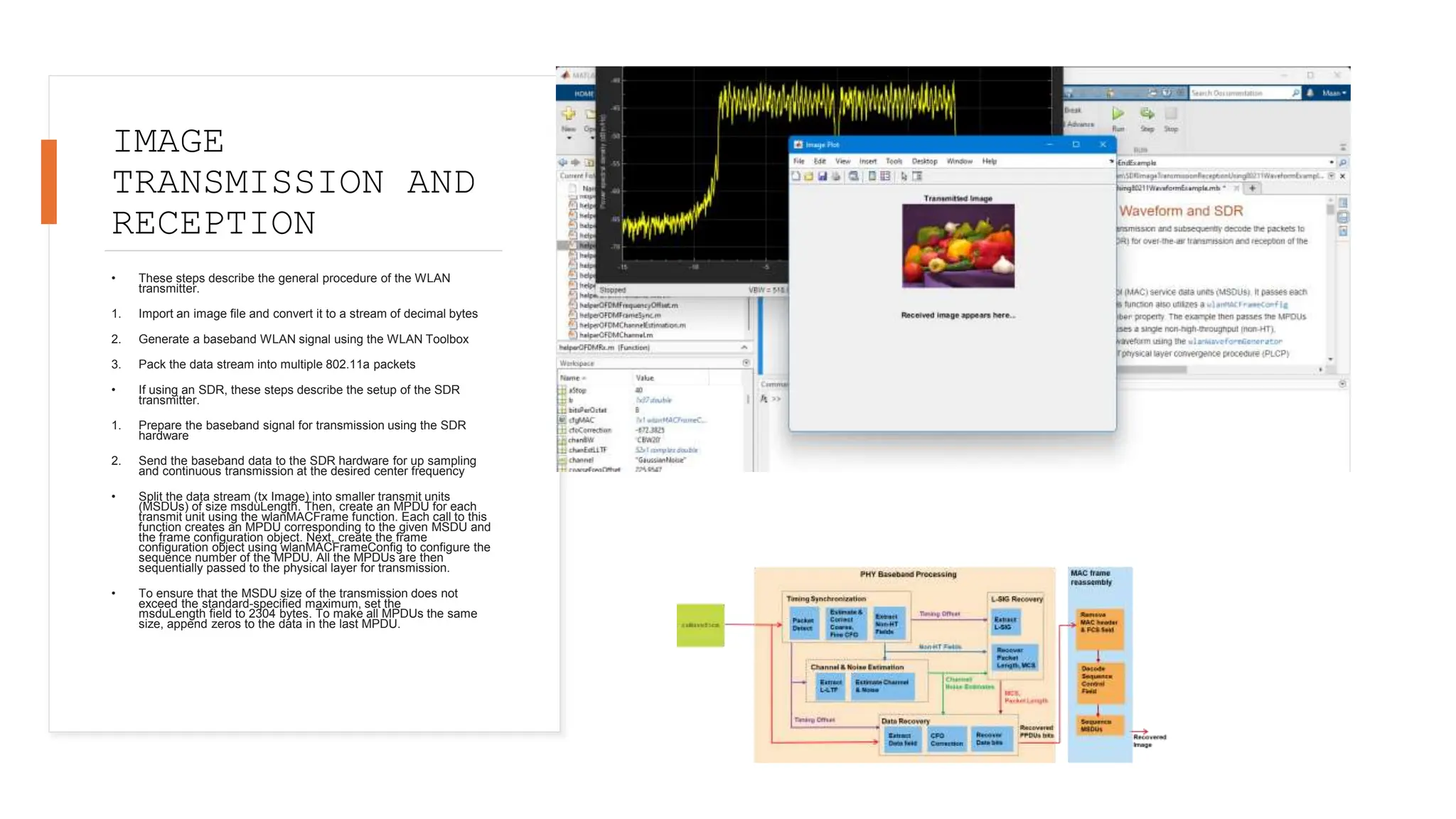1456x819 pixels.
Task: Open the File menu in Image Plot
Action: point(798,161)
